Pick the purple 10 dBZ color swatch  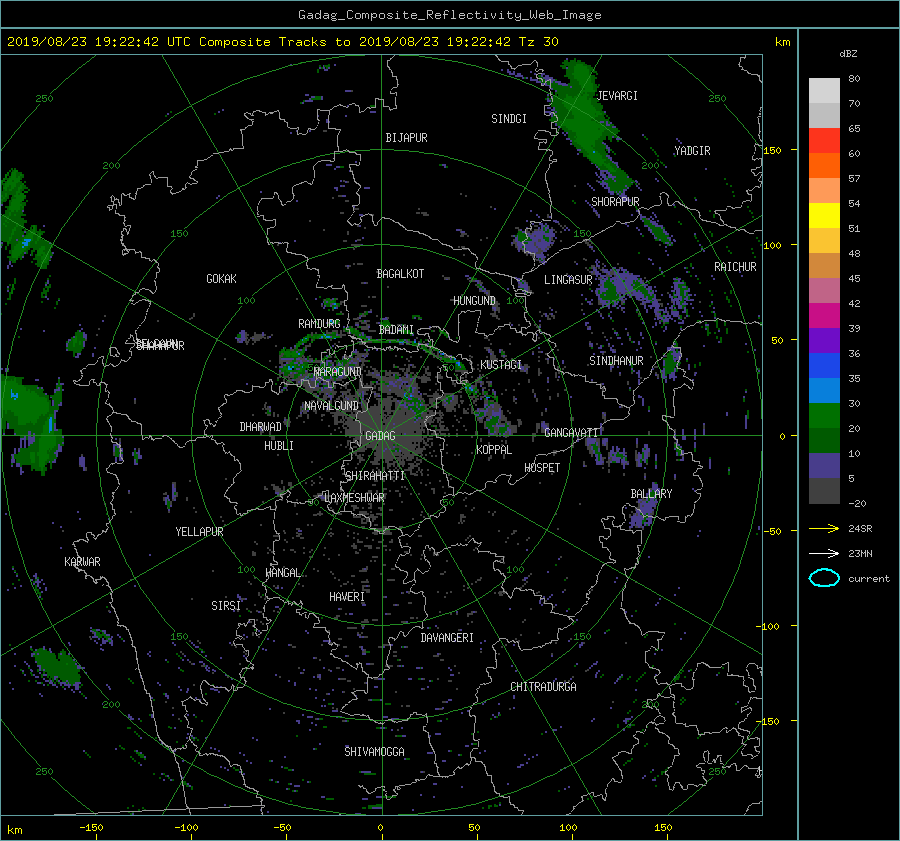pos(824,466)
